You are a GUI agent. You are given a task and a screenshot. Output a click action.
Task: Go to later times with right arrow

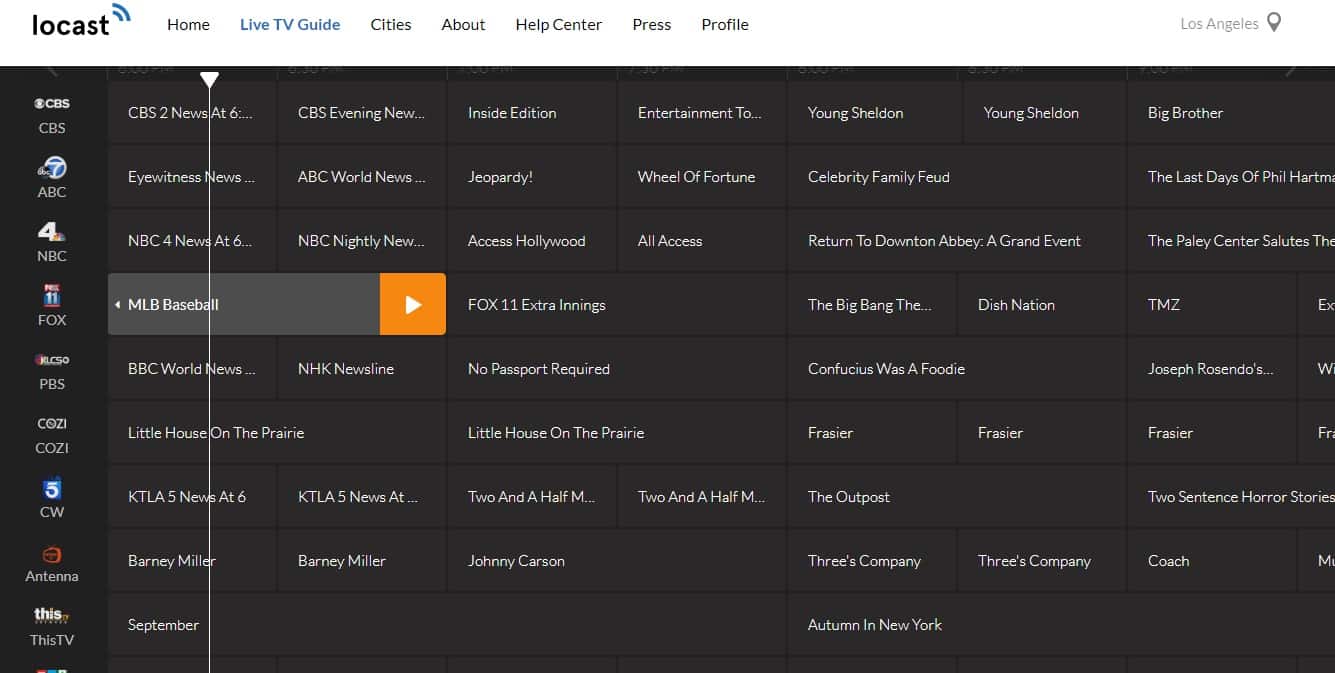1291,70
